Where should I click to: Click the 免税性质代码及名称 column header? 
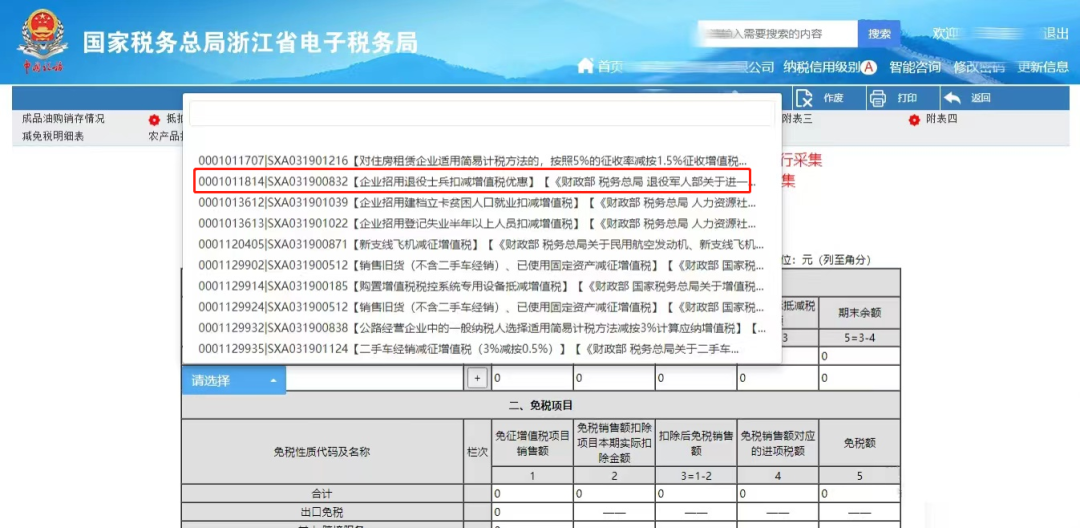coord(322,452)
